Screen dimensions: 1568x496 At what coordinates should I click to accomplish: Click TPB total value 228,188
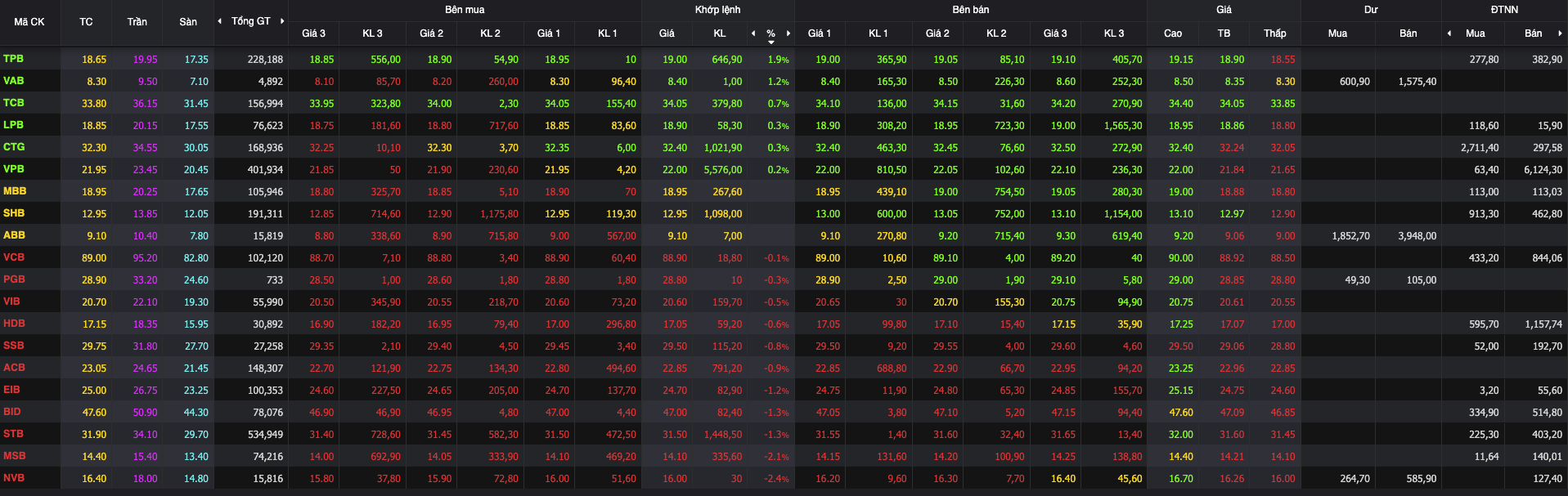265,60
